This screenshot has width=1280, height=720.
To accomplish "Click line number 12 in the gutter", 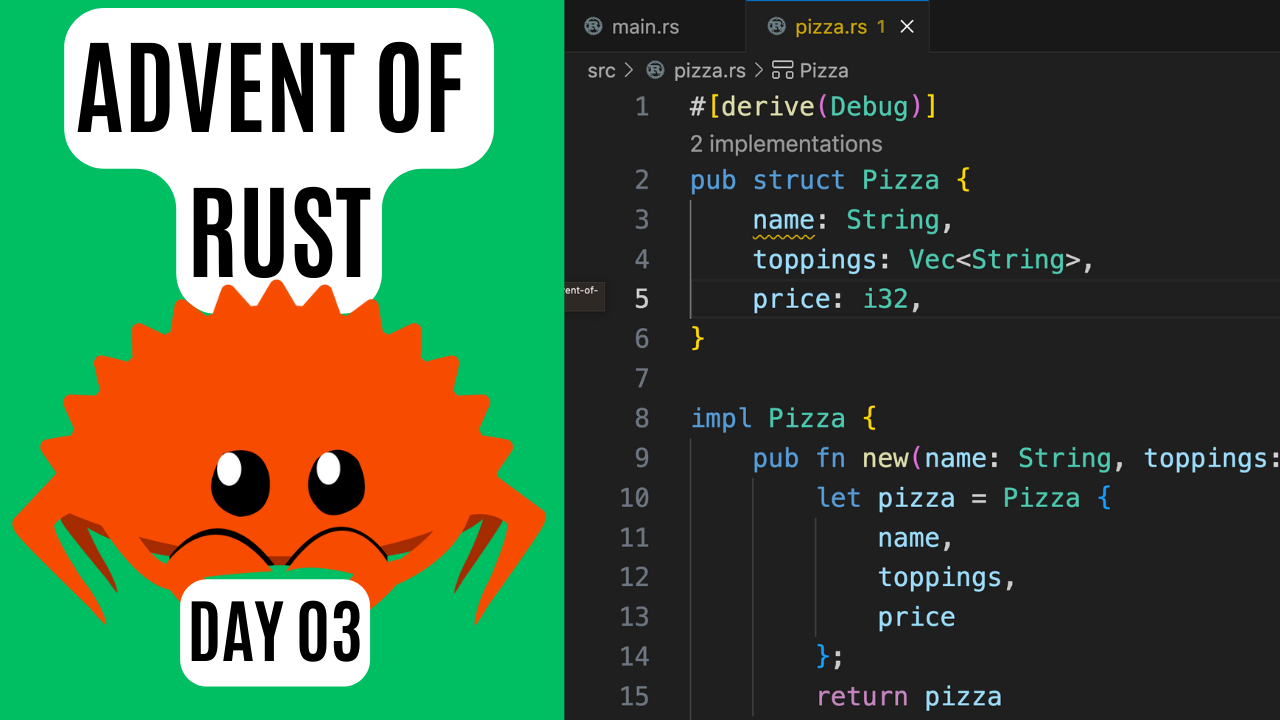I will coord(634,577).
